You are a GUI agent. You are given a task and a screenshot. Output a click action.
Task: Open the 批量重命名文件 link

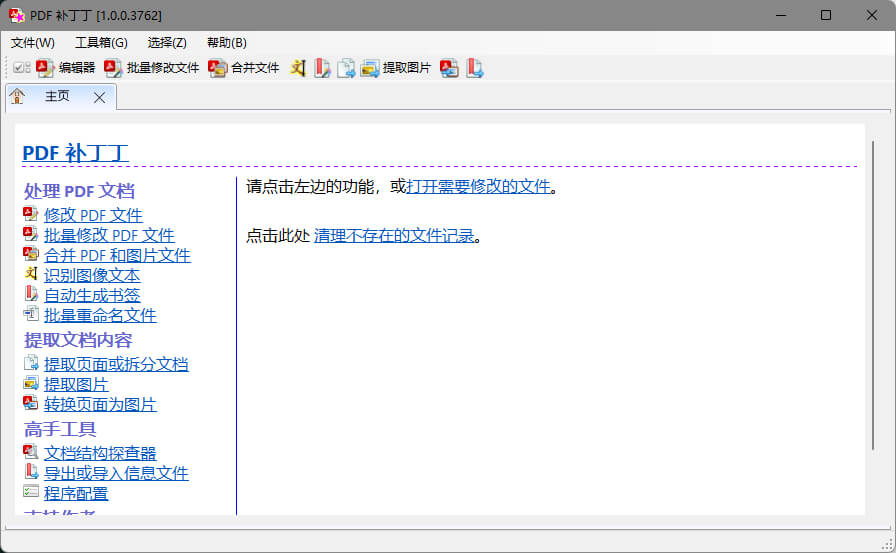pos(100,315)
